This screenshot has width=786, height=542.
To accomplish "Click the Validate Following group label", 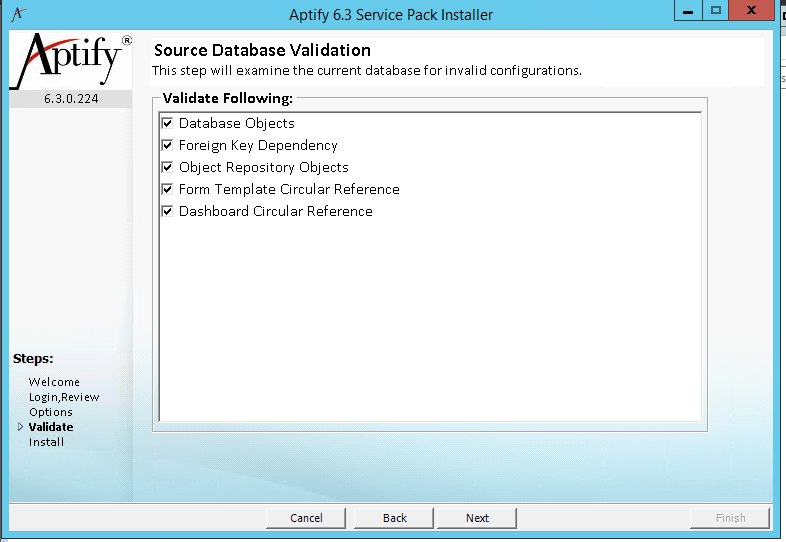I will 228,98.
